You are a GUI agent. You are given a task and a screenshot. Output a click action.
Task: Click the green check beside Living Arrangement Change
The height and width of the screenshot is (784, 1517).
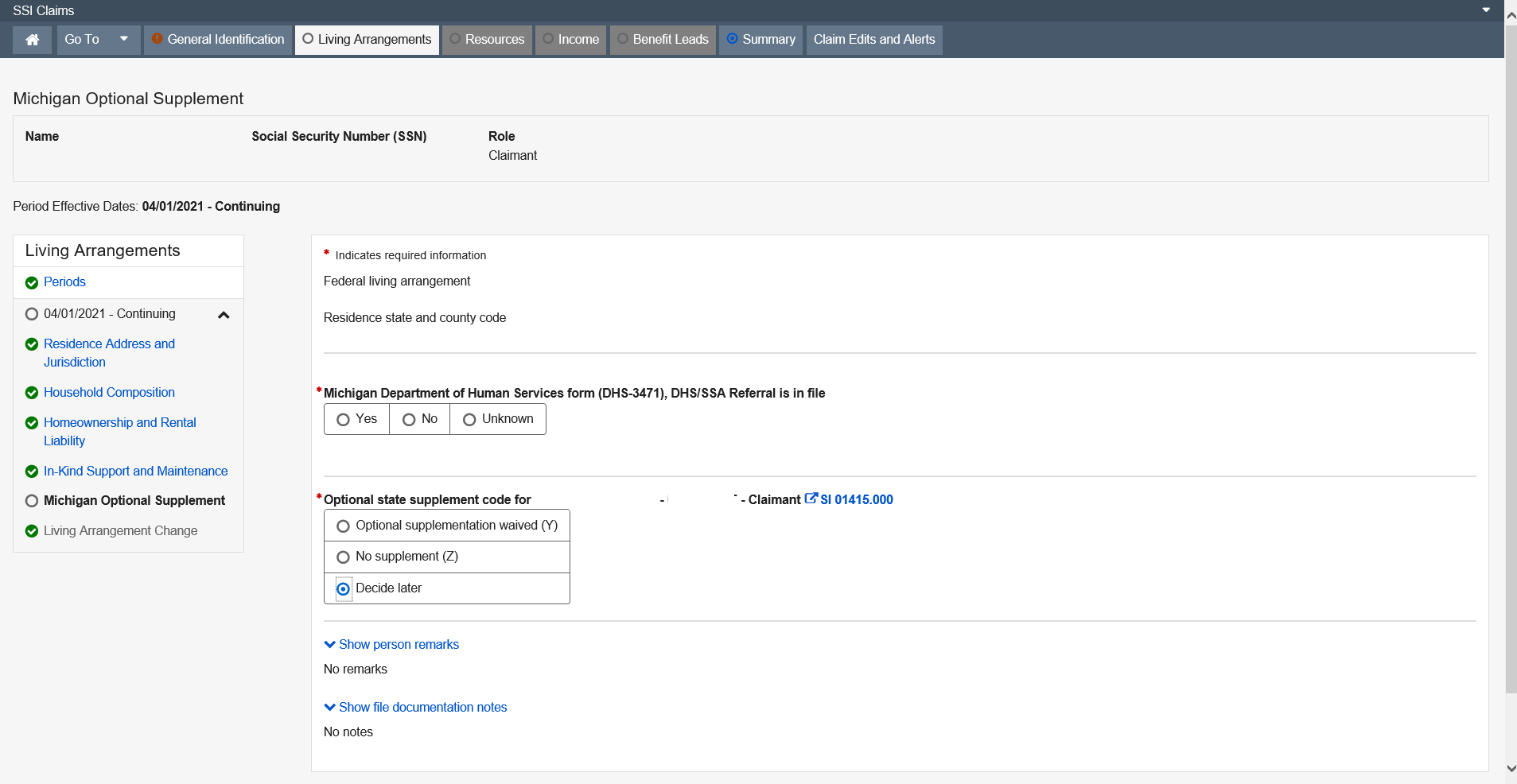[32, 531]
